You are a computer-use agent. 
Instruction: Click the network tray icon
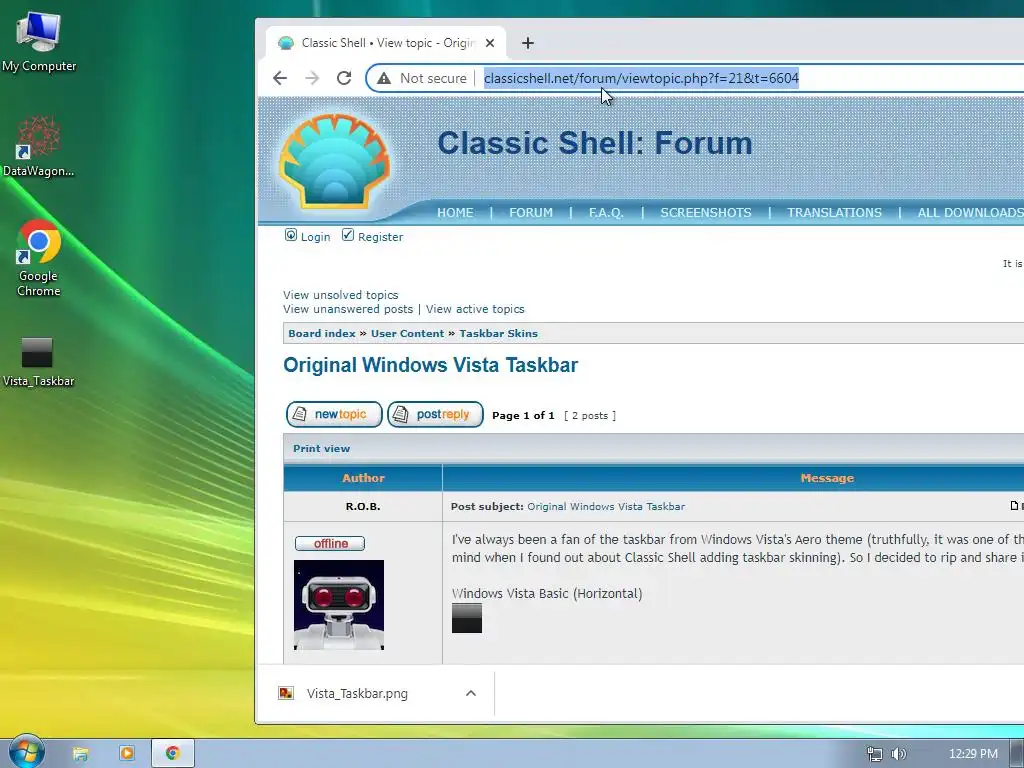[874, 754]
